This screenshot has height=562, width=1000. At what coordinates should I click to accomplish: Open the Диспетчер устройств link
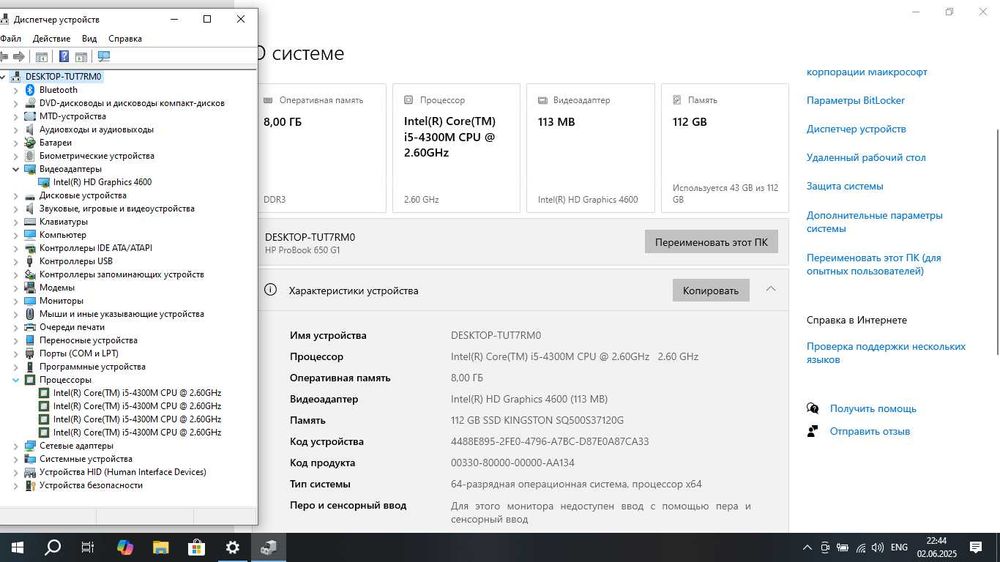[856, 129]
